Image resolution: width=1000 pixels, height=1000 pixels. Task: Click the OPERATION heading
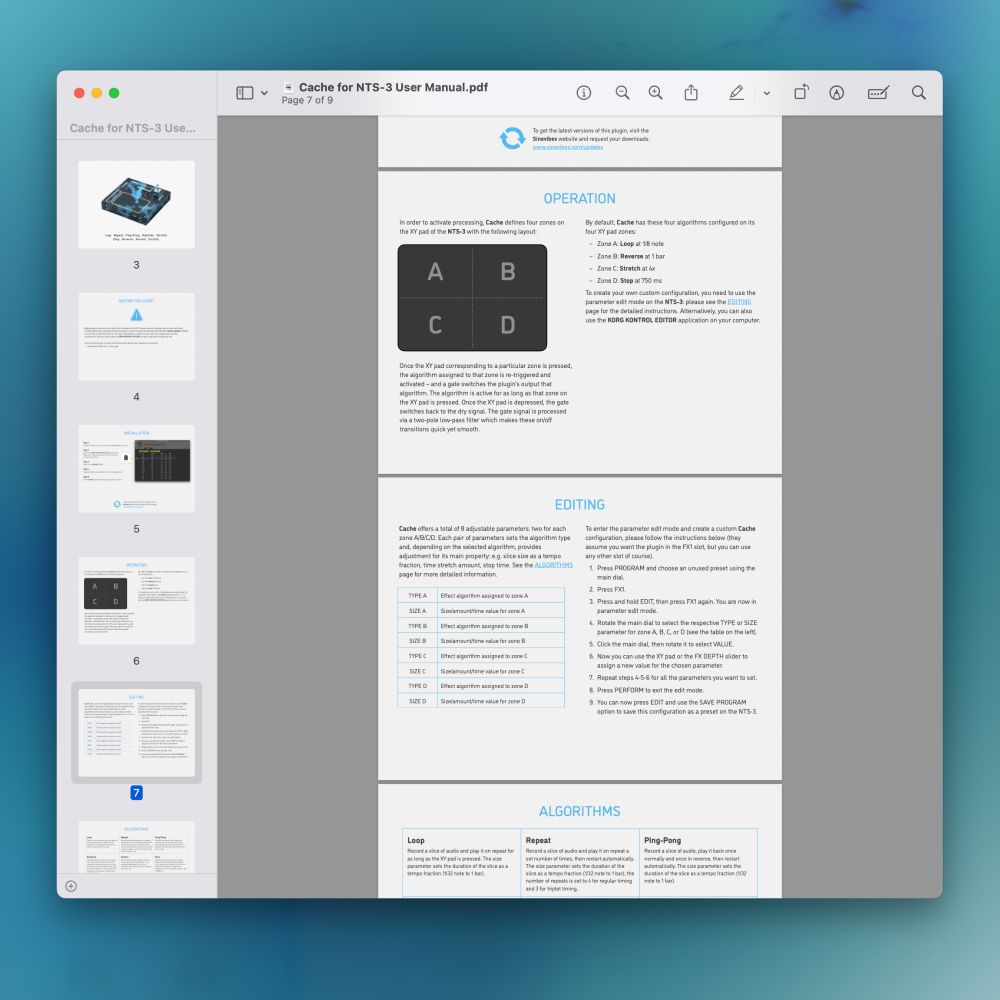click(x=580, y=198)
